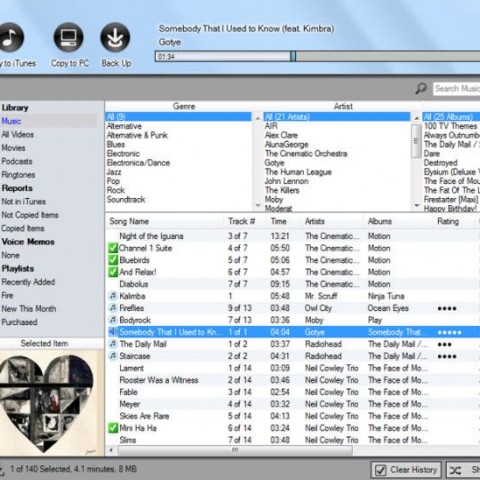This screenshot has width=480, height=480.
Task: Sort by the Song Name column header
Action: (x=165, y=221)
